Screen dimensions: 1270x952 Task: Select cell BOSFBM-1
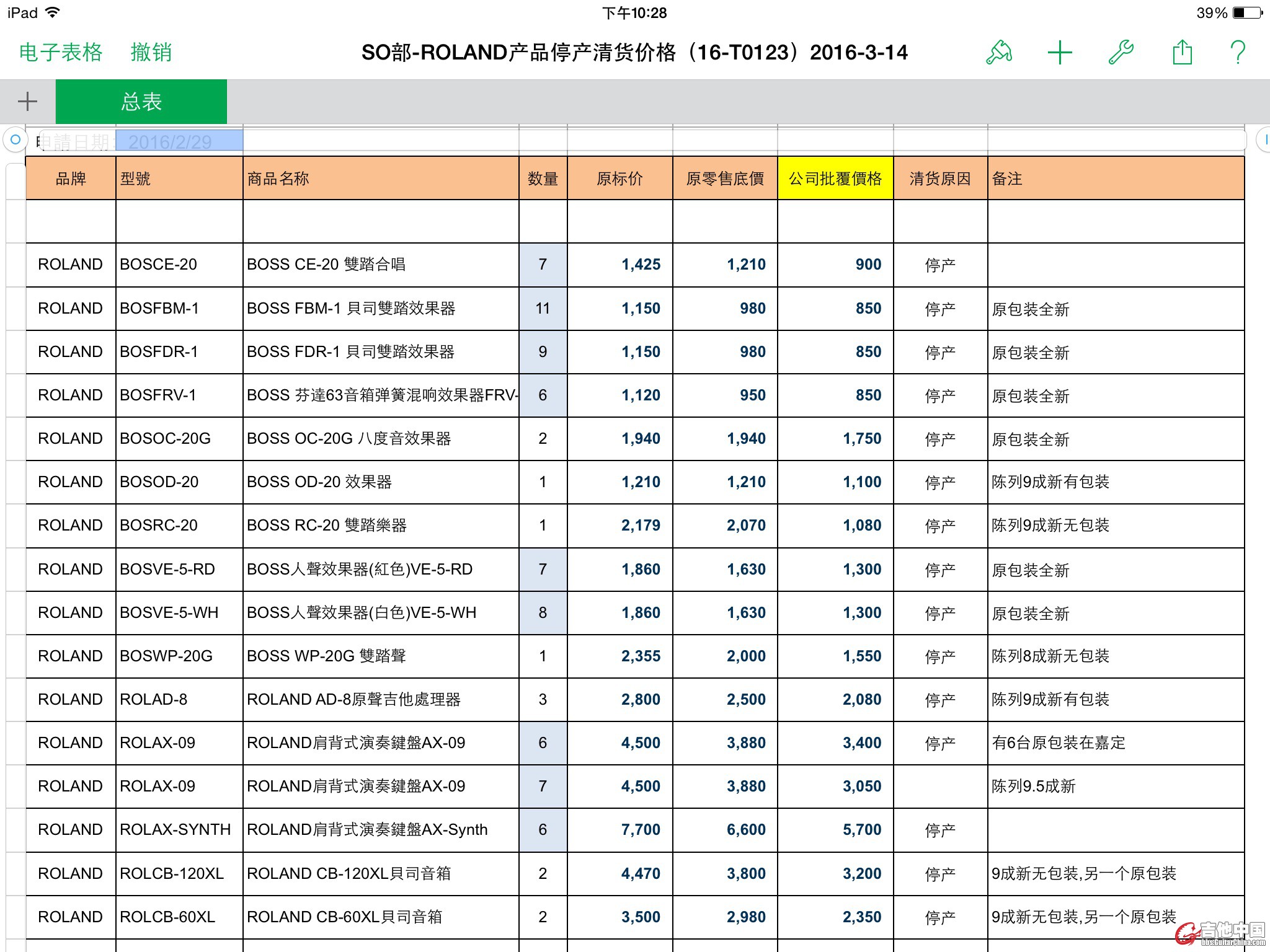click(179, 308)
